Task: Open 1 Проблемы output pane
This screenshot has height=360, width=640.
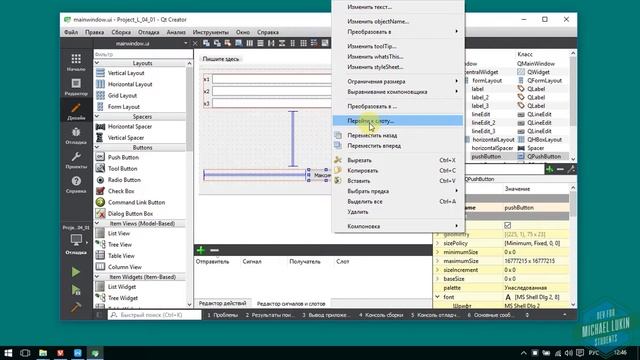Action: click(222, 315)
